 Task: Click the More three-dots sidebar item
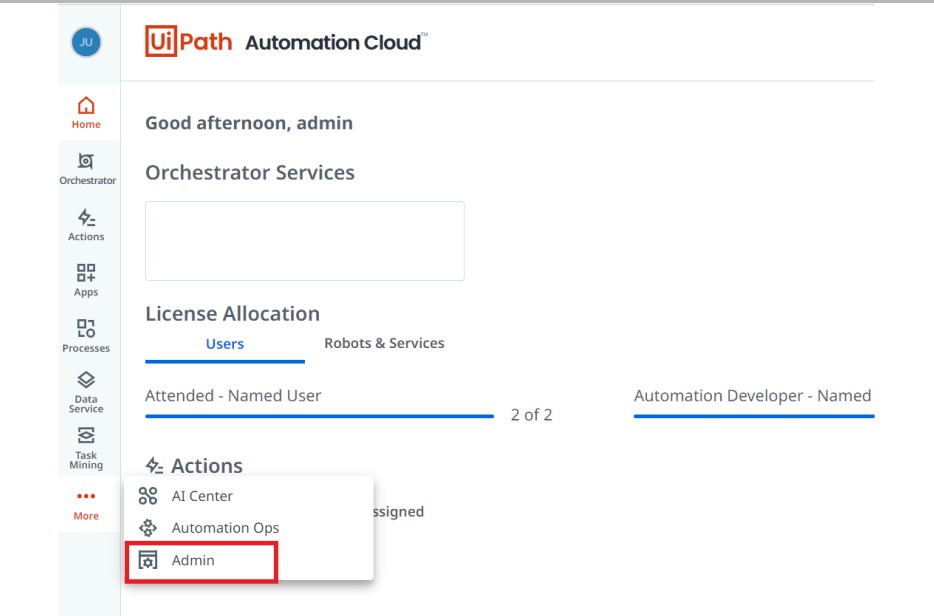pyautogui.click(x=86, y=505)
